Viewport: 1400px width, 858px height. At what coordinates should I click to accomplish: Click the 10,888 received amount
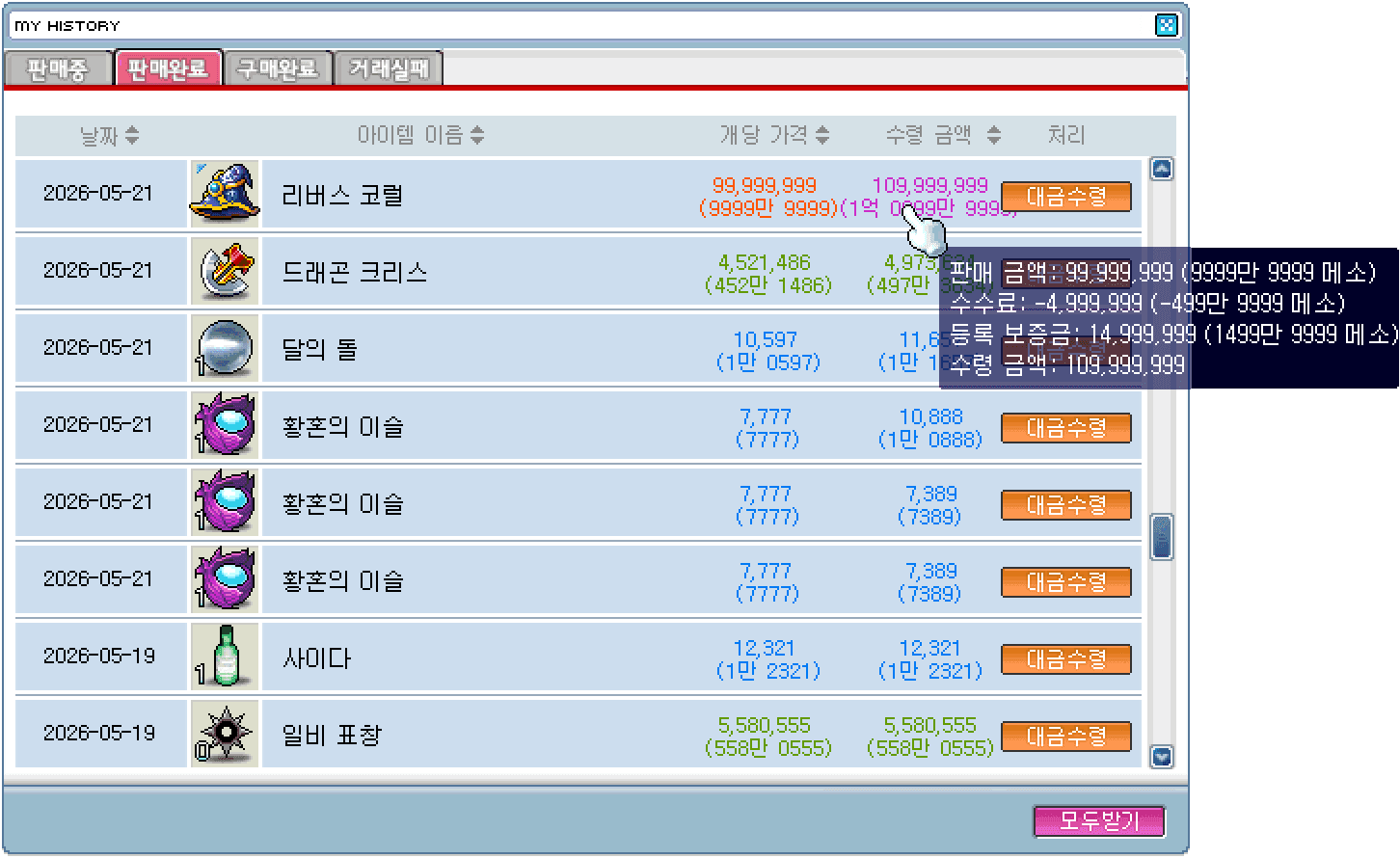(930, 416)
